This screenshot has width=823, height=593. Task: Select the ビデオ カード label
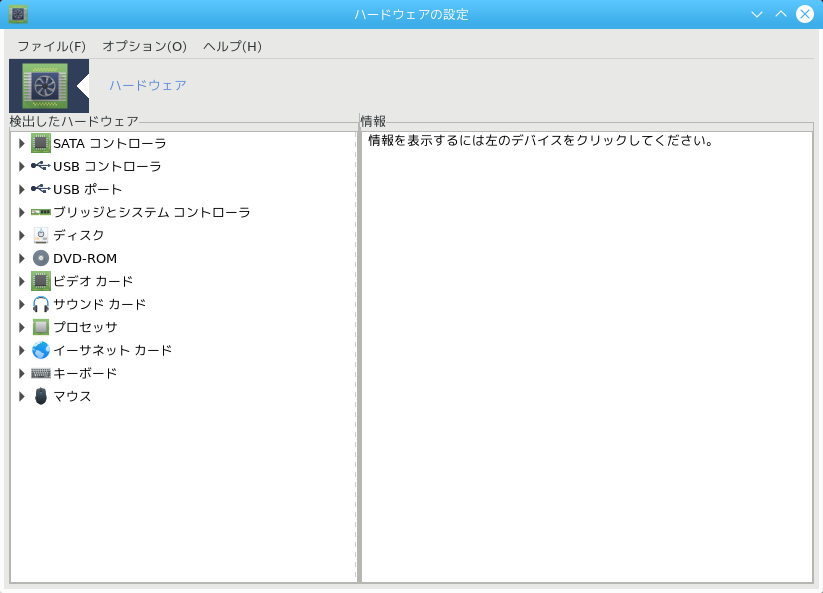(x=93, y=281)
